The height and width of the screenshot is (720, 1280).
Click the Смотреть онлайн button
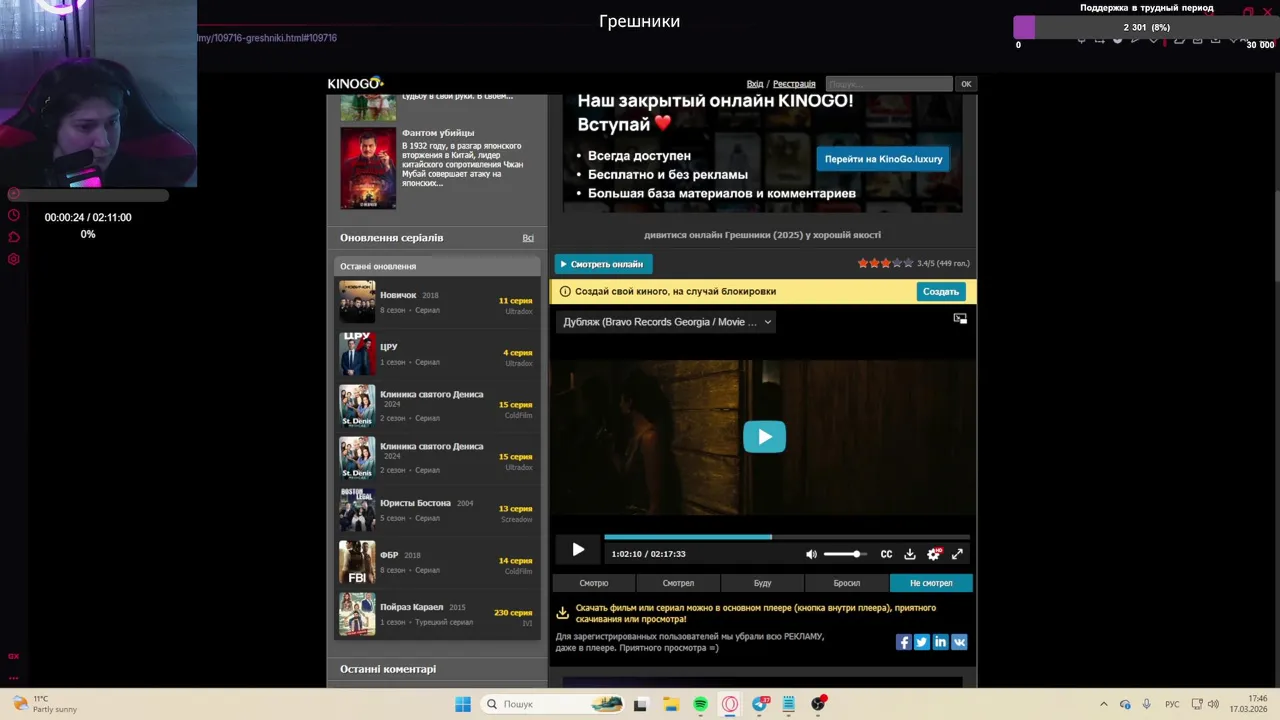[x=603, y=264]
